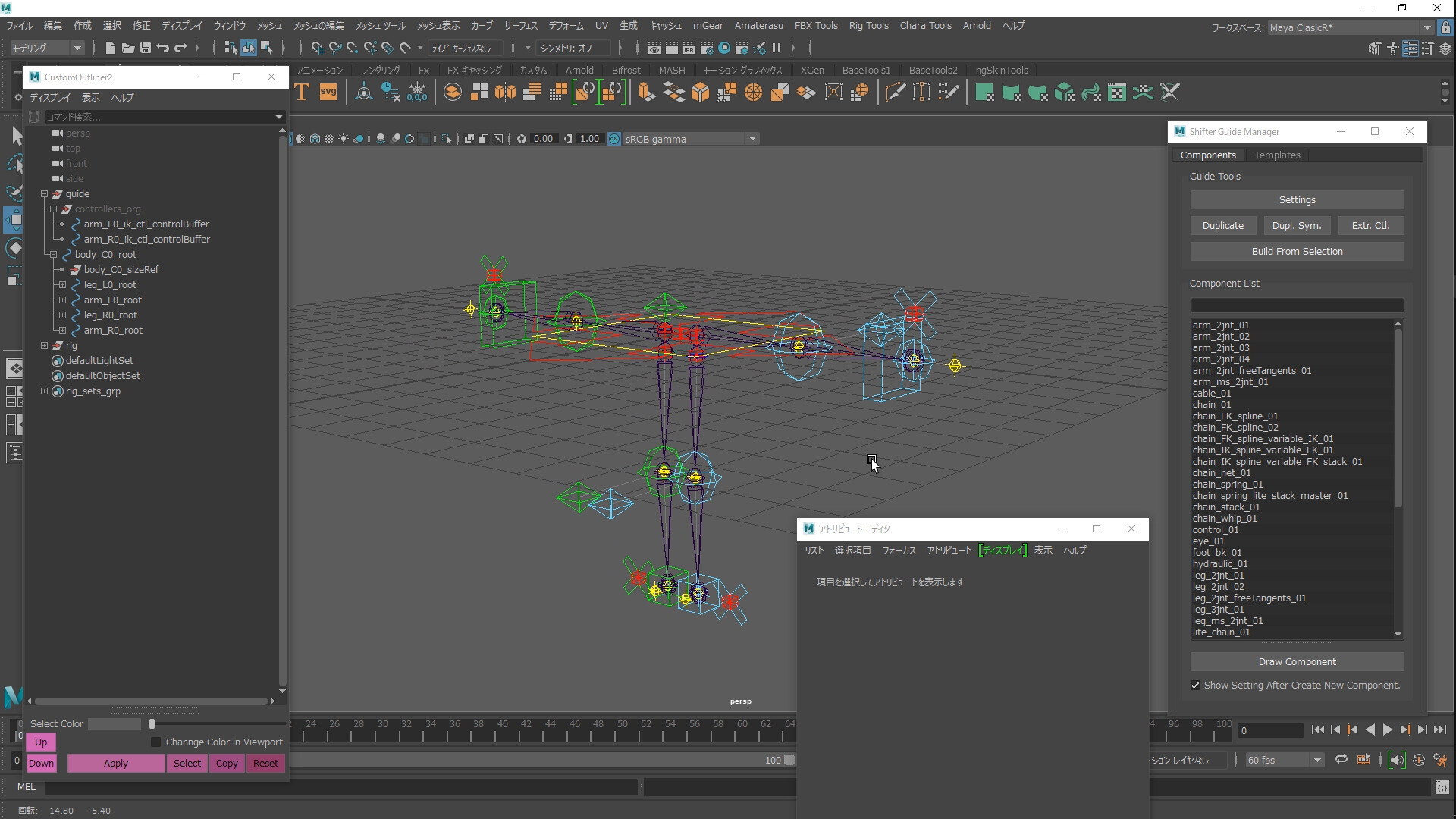
Task: Click the Freeze Transformations snowflake icon
Action: (417, 93)
